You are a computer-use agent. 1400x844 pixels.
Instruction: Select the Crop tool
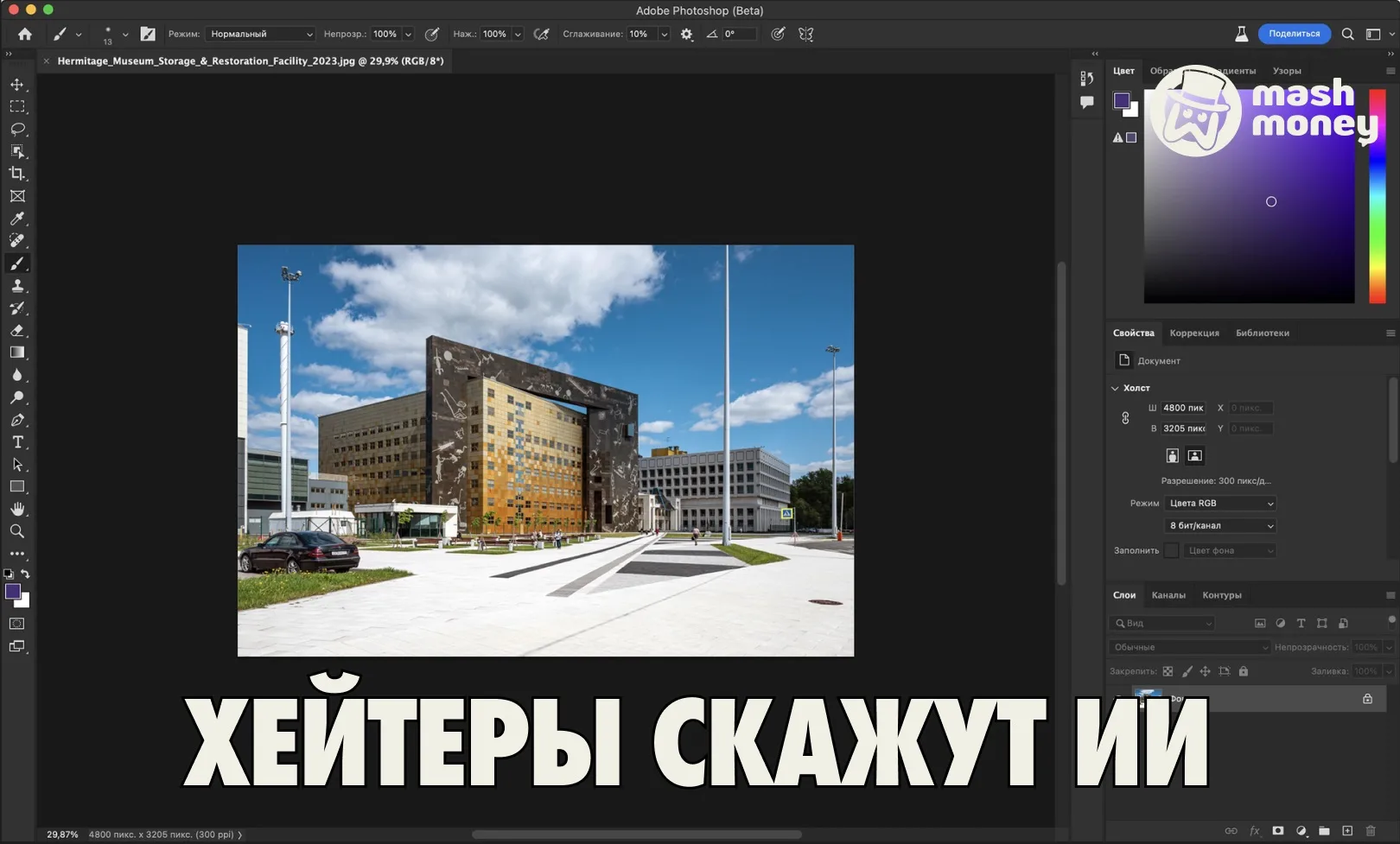coord(17,174)
